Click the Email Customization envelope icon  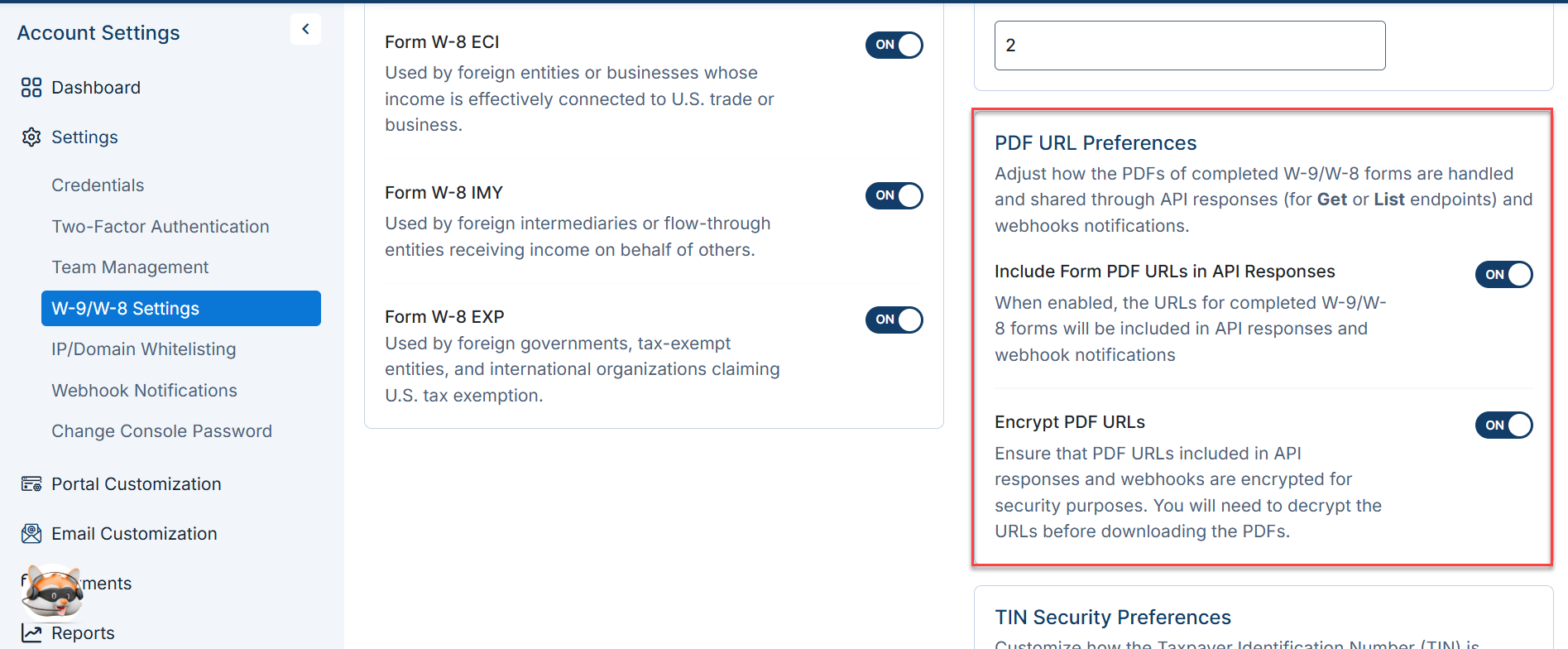31,534
